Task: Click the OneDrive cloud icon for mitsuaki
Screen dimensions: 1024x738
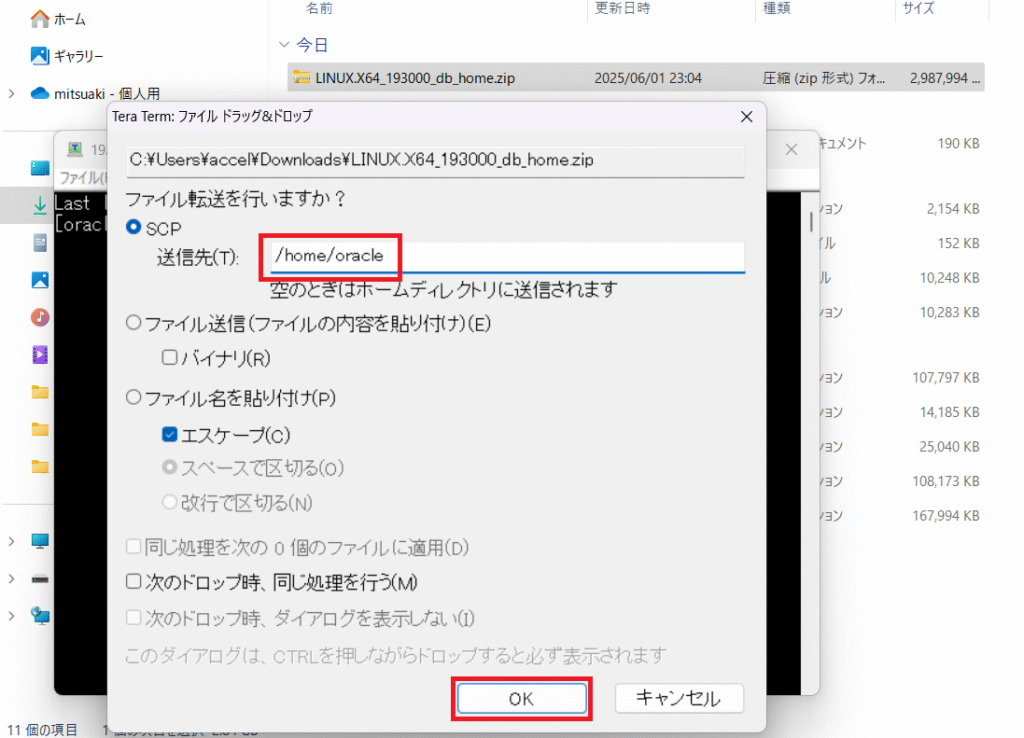Action: pyautogui.click(x=40, y=93)
